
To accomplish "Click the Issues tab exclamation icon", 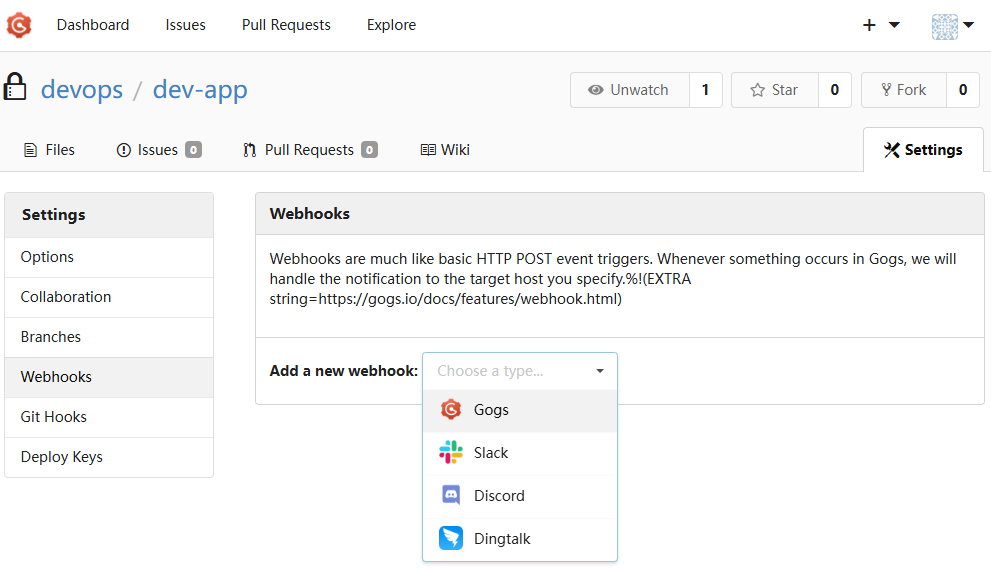I will (x=123, y=150).
